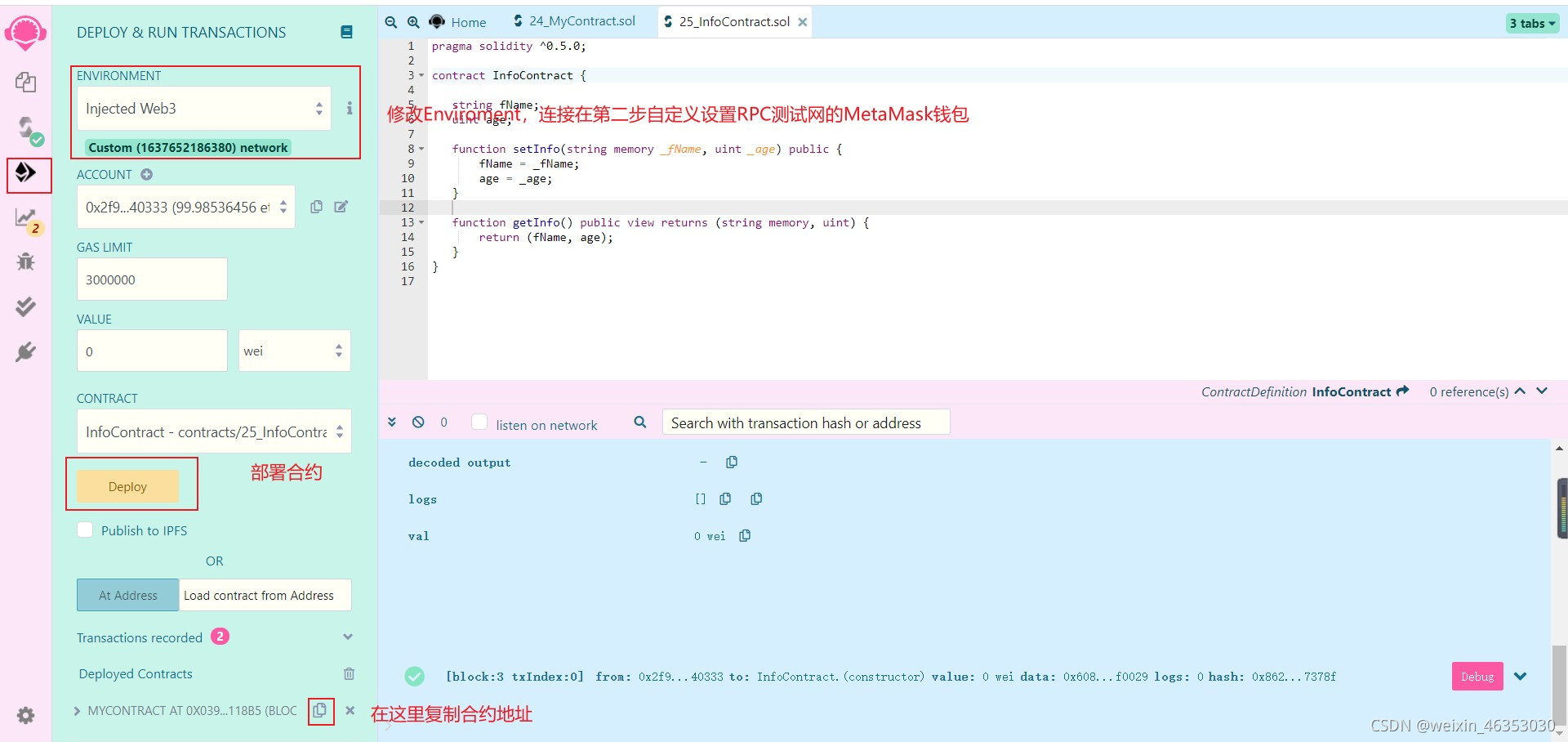Zoom out the editor font
This screenshot has height=742, width=1568.
point(391,22)
